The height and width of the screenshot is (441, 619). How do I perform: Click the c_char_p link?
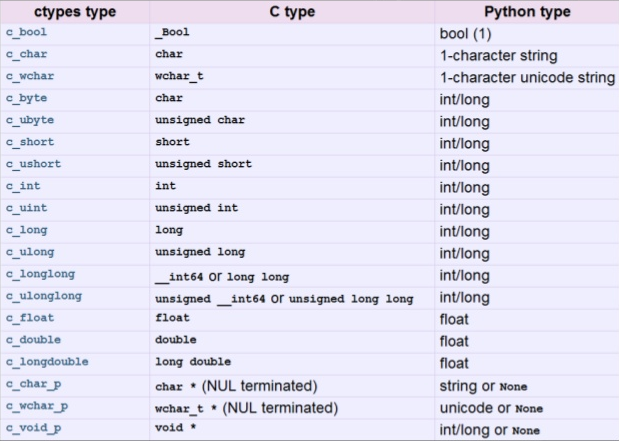coord(34,385)
